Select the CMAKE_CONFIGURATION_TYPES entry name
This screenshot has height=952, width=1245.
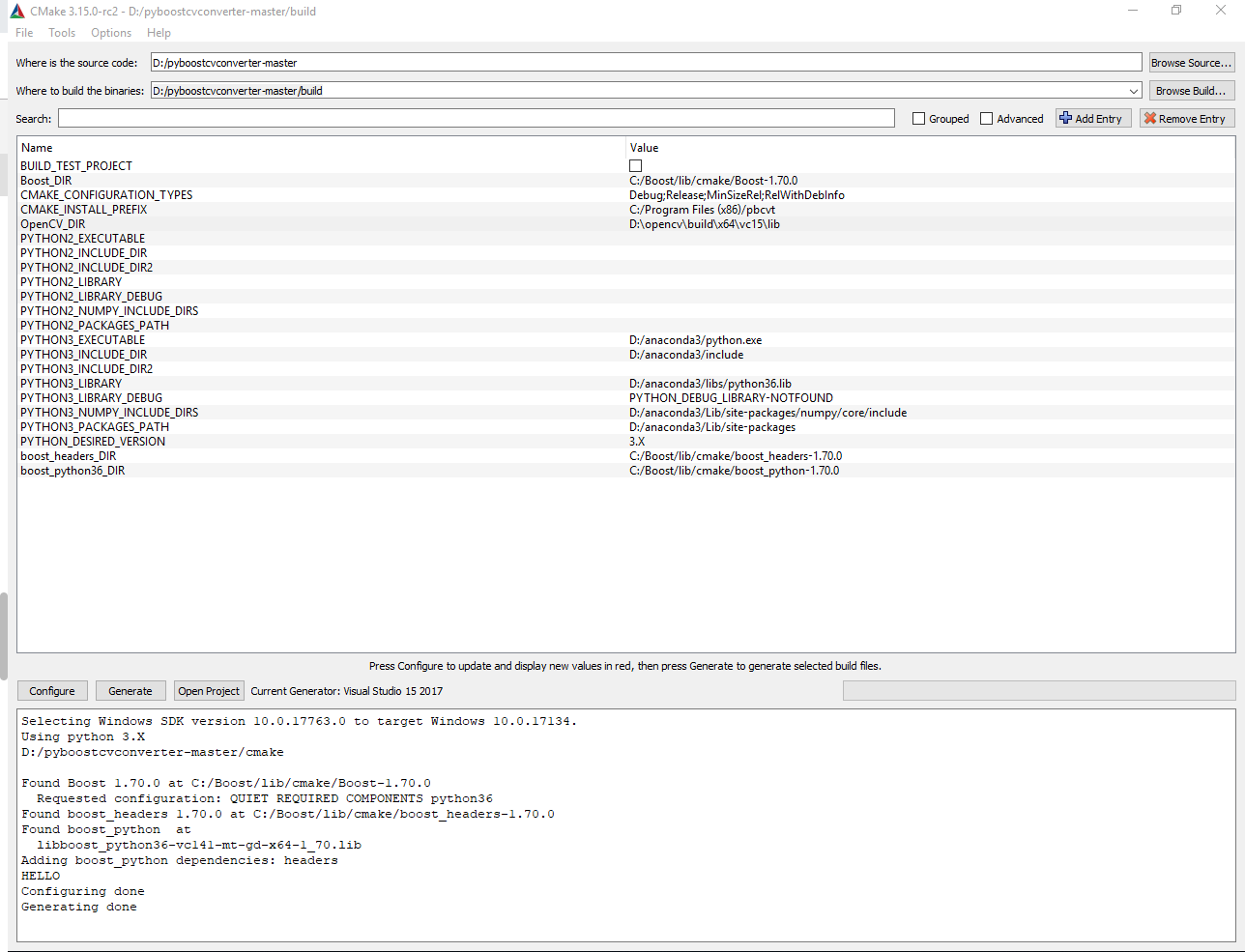(x=106, y=195)
